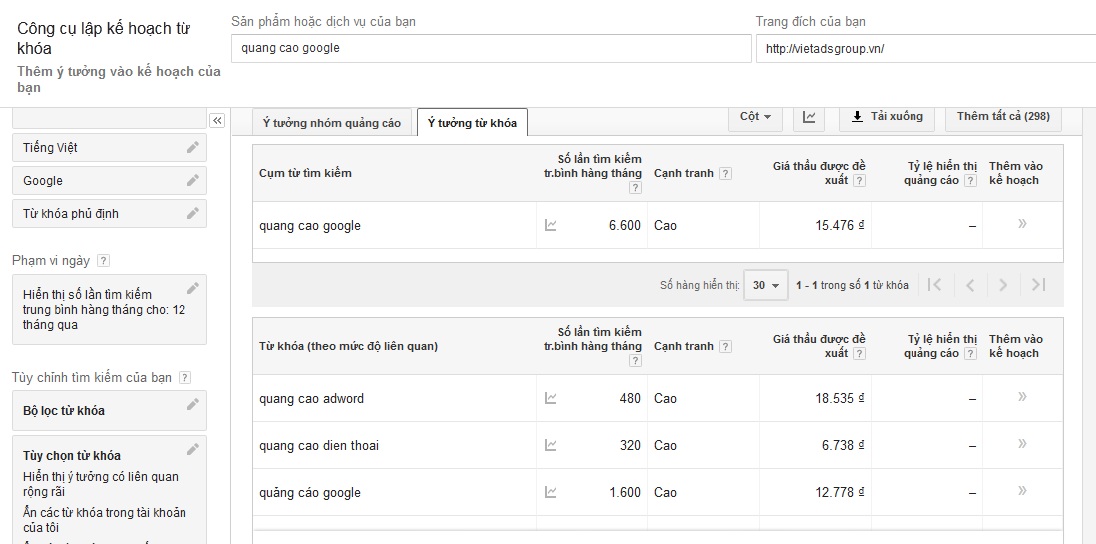1096x544 pixels.
Task: Open help for Phạm vi ngày
Action: [103, 261]
